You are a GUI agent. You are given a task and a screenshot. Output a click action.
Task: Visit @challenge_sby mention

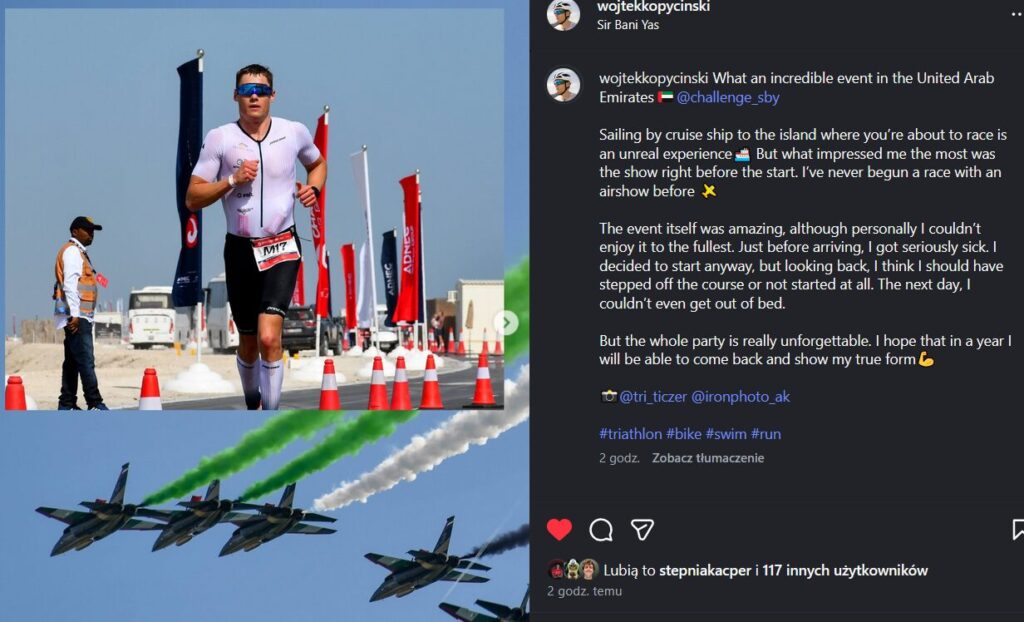(x=728, y=97)
